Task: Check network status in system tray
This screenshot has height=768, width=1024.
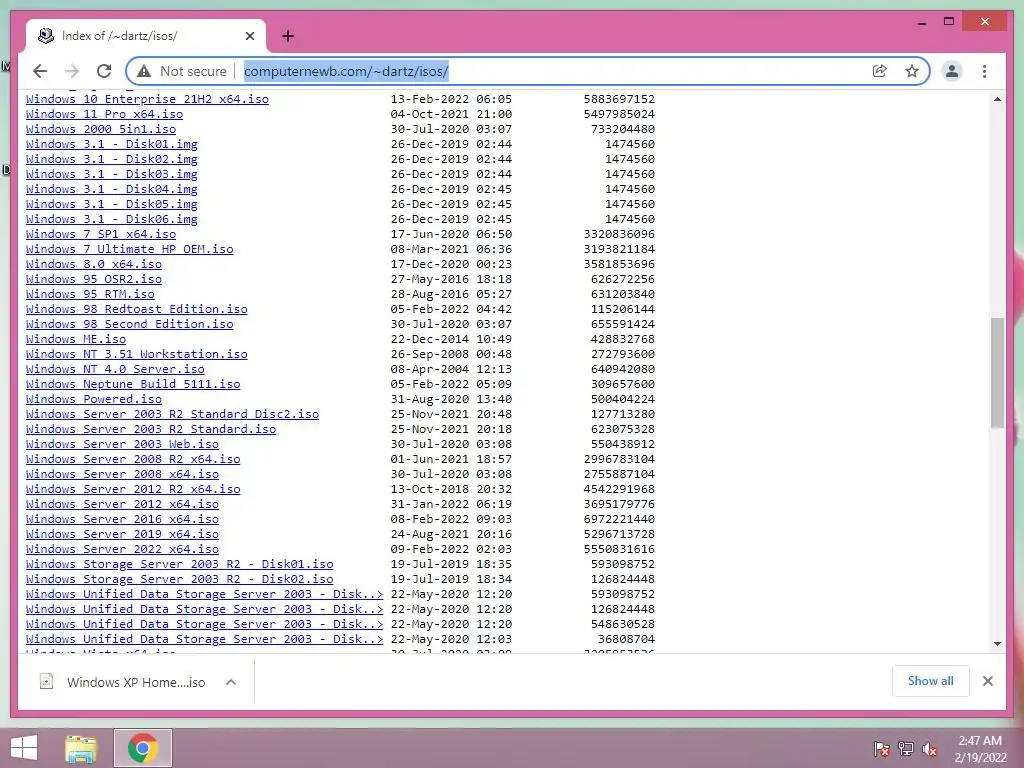Action: click(906, 749)
